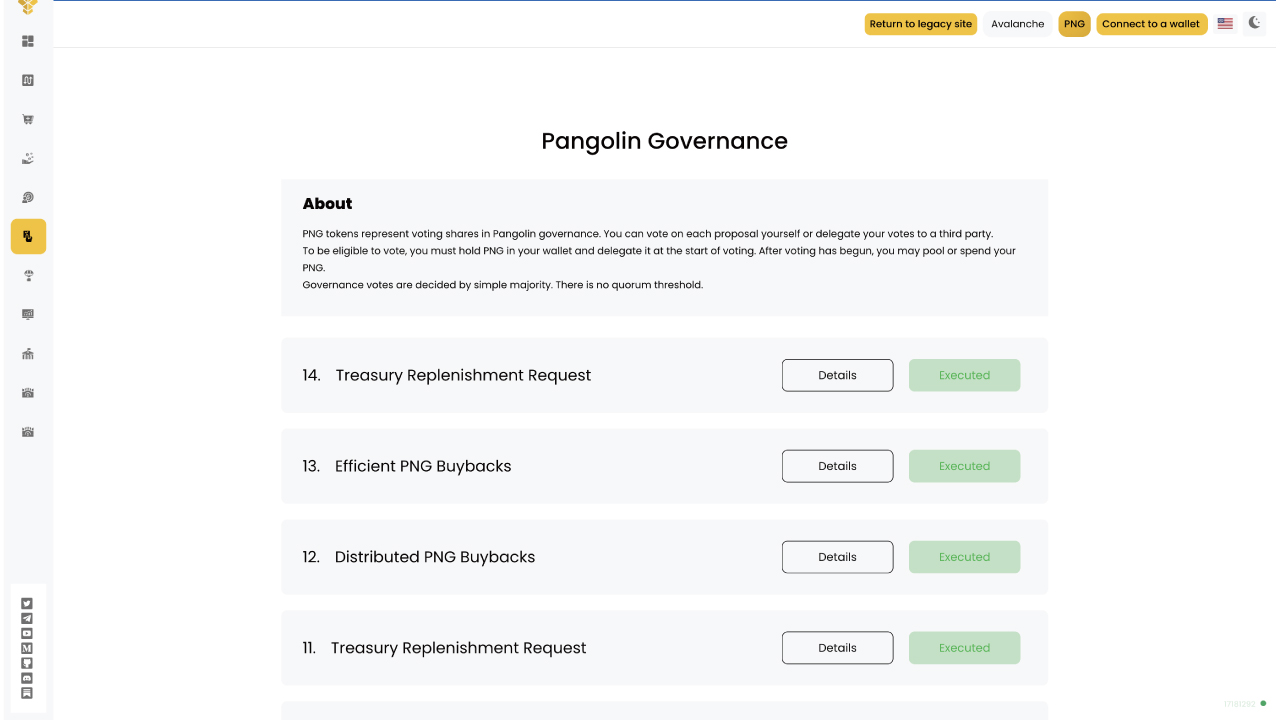Open Pangolin's Discord icon

27,678
